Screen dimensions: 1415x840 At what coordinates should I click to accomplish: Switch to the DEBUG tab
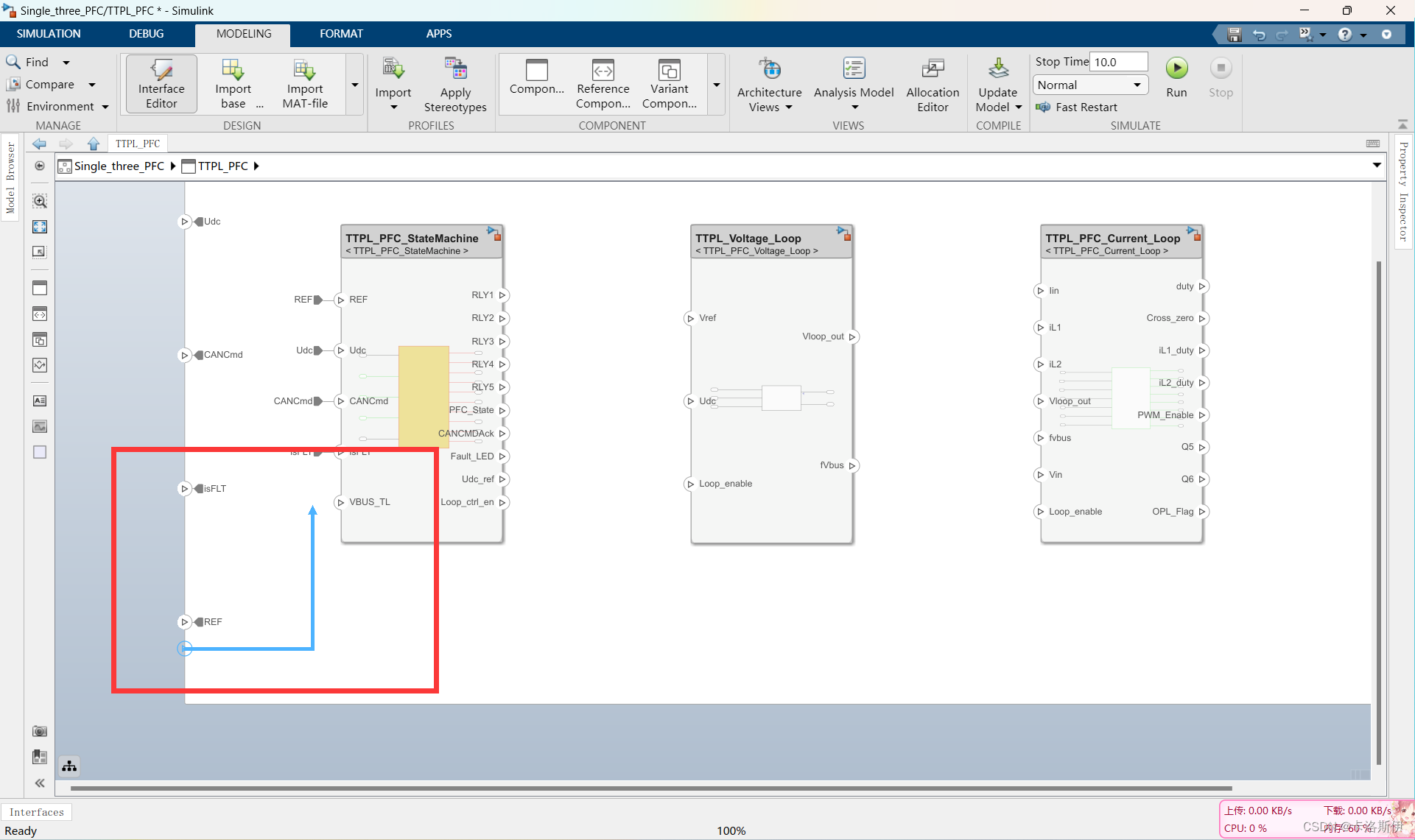(x=146, y=34)
